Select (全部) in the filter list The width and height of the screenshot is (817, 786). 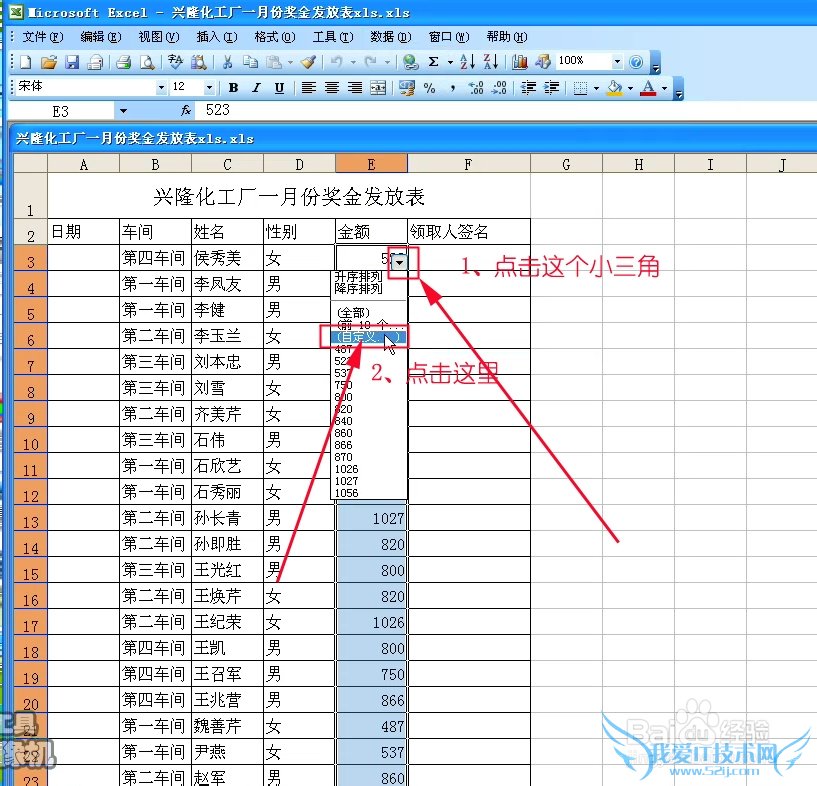click(353, 313)
